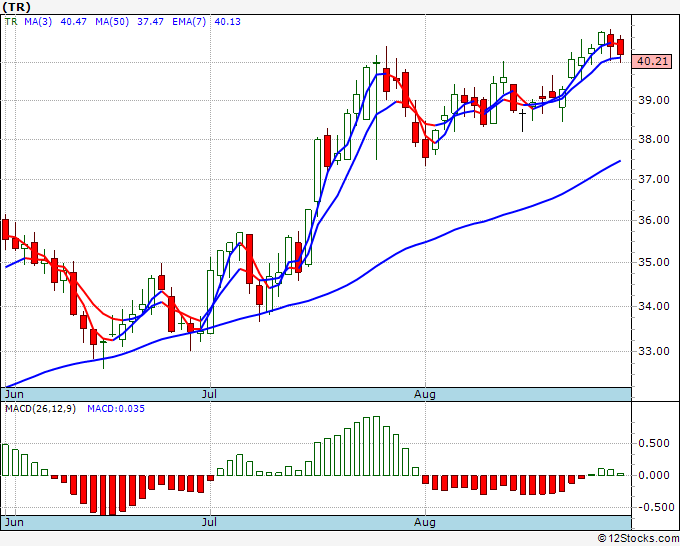Click the Aug label on price chart axis
This screenshot has width=680, height=546.
[x=425, y=394]
